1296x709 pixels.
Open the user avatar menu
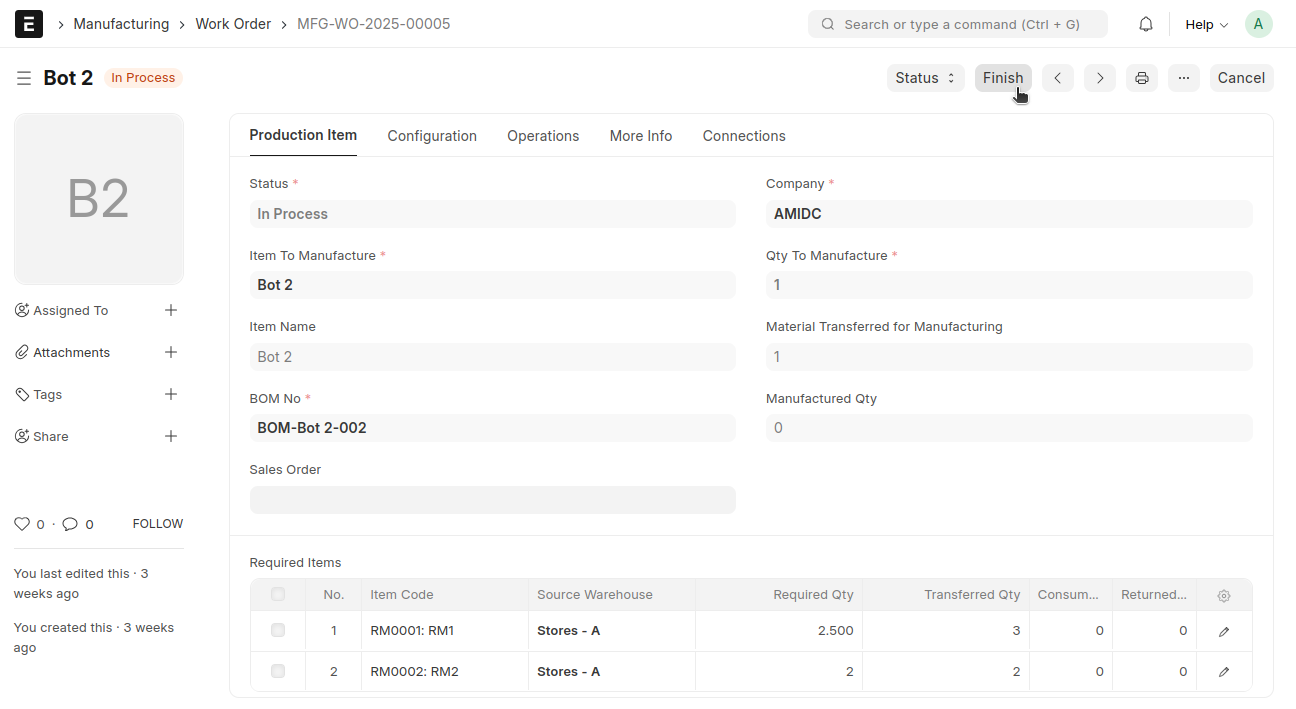[x=1259, y=24]
